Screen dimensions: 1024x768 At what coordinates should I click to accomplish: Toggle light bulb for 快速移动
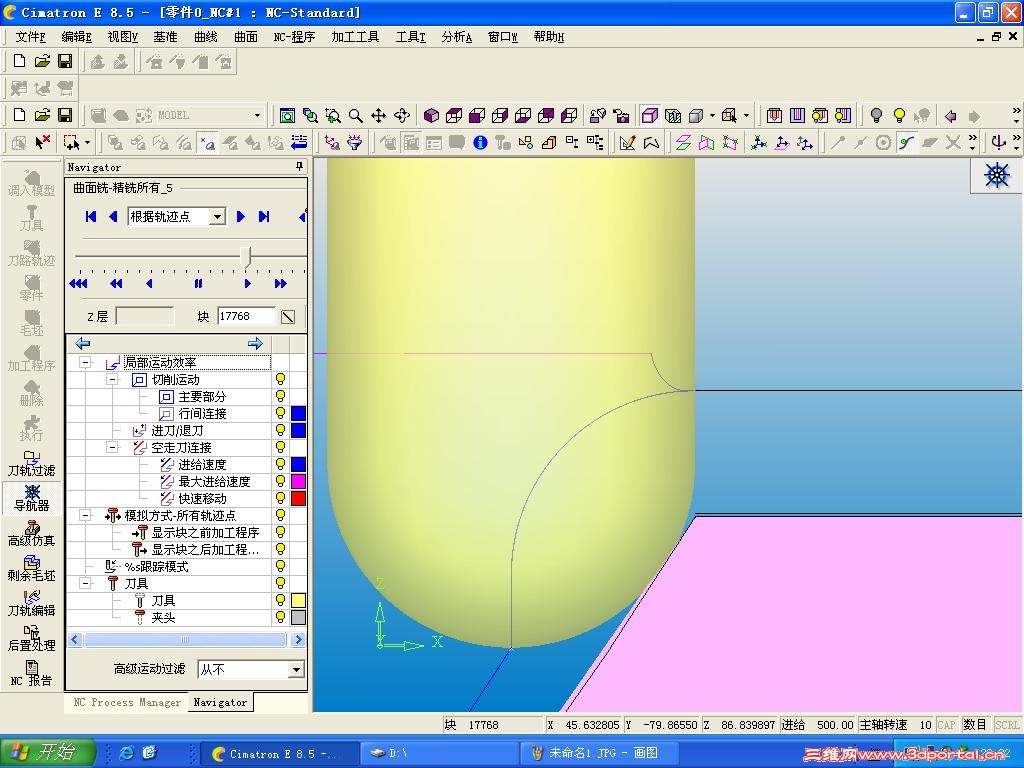[x=280, y=498]
